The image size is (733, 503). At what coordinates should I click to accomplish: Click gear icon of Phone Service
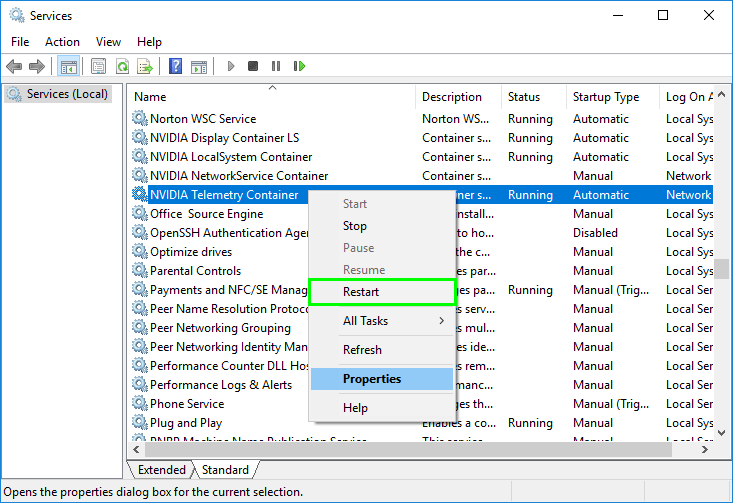pyautogui.click(x=140, y=403)
